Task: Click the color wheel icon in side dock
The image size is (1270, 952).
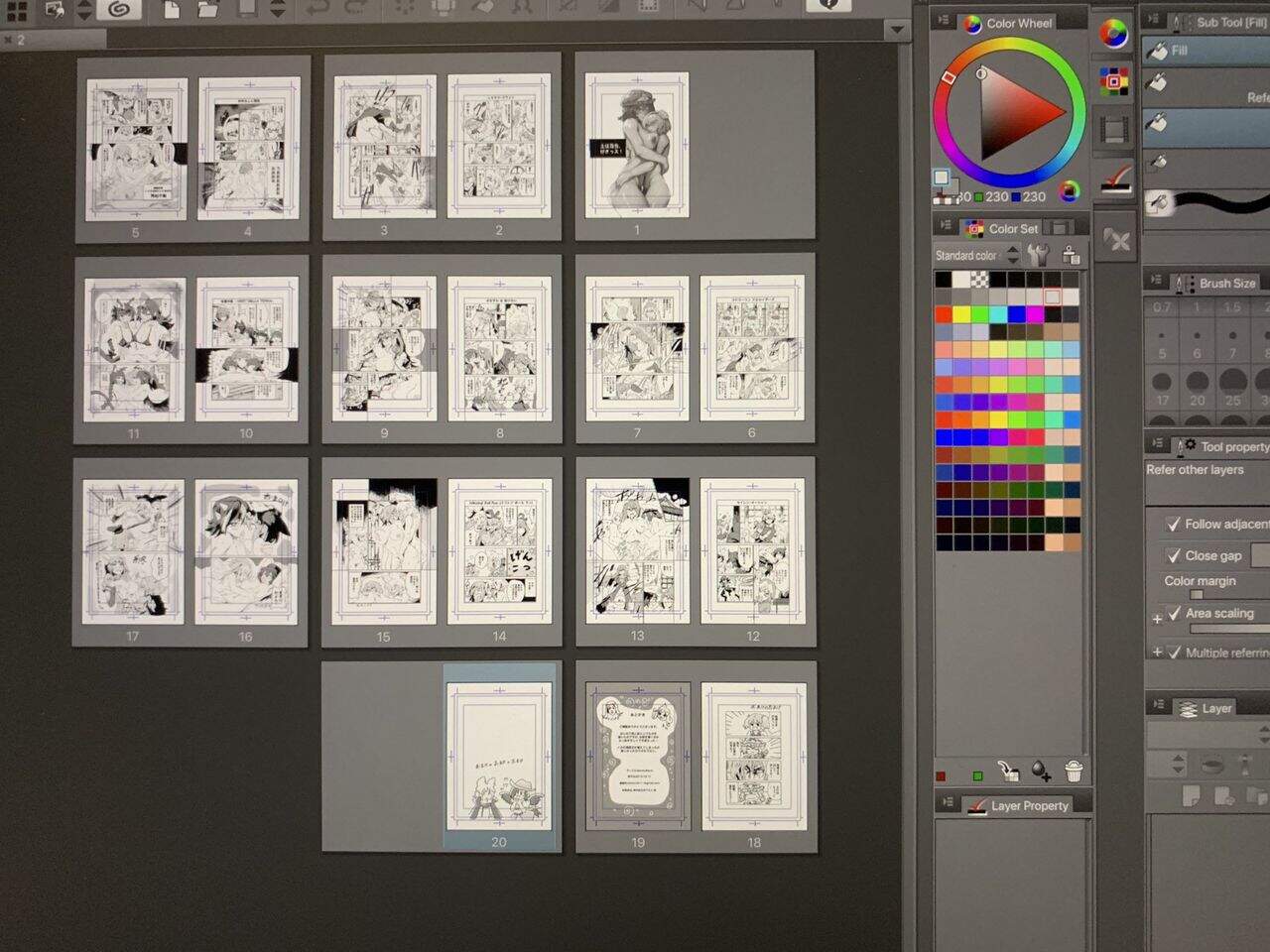Action: coord(1114,35)
